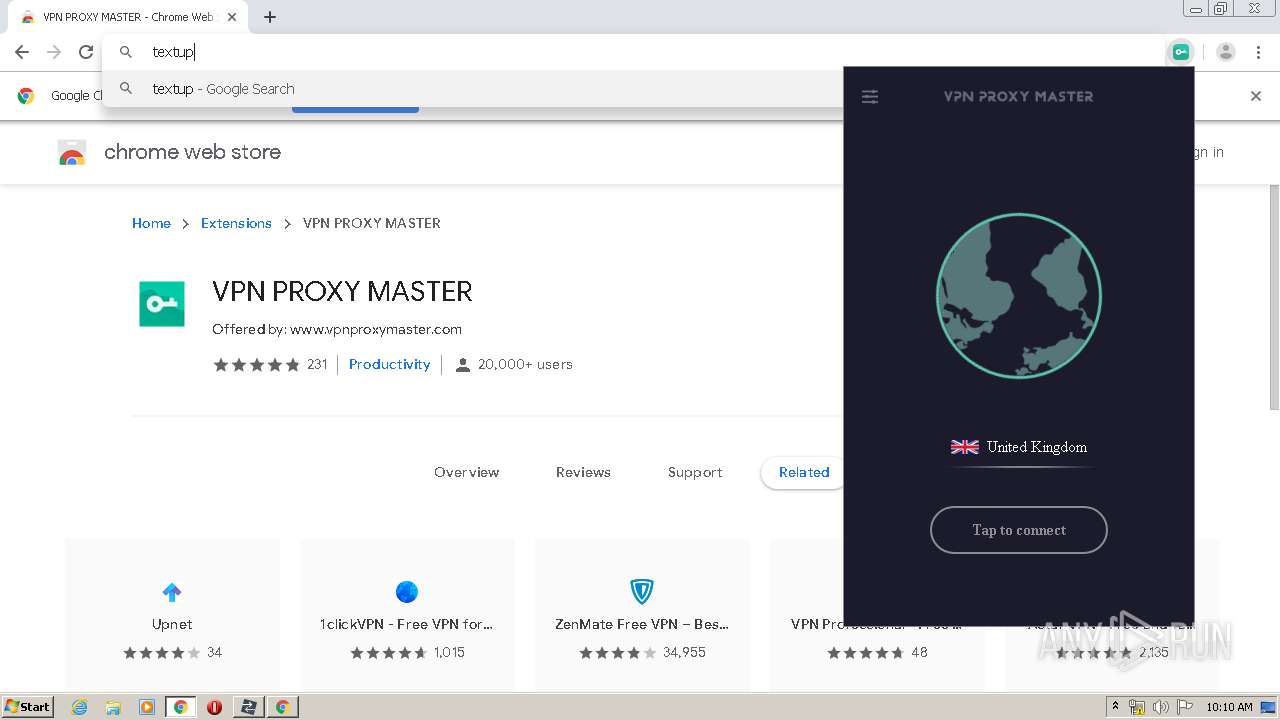
Task: Click the browser forward arrow
Action: (x=54, y=52)
